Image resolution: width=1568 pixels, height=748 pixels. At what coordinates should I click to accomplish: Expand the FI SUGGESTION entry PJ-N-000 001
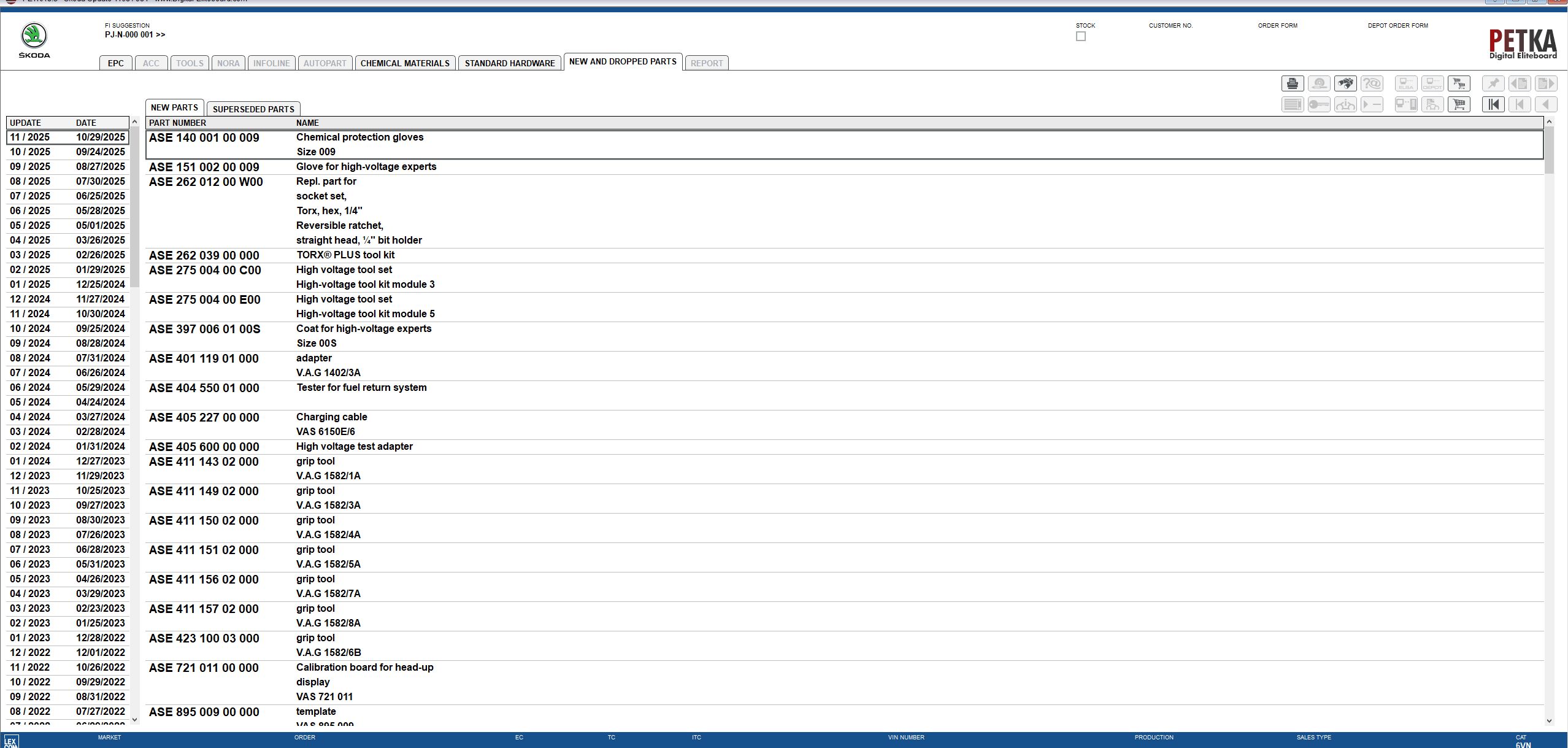pos(134,35)
